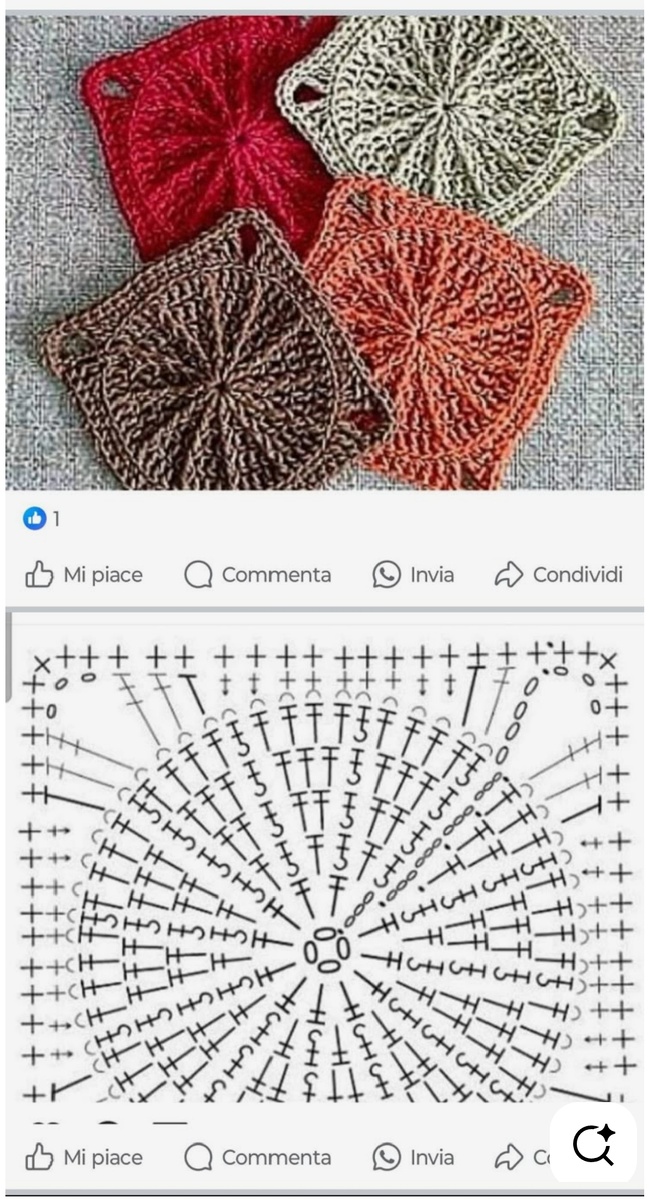Tap Commenta below the crochet diagram

coord(258,1157)
